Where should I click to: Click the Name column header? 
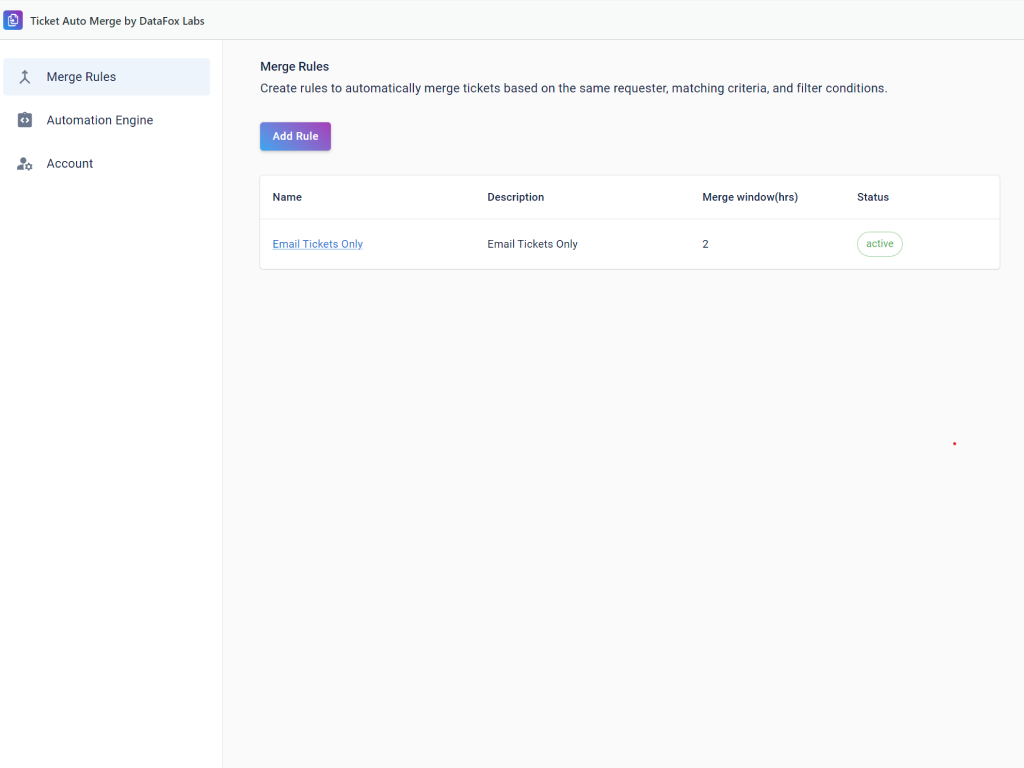click(x=287, y=197)
